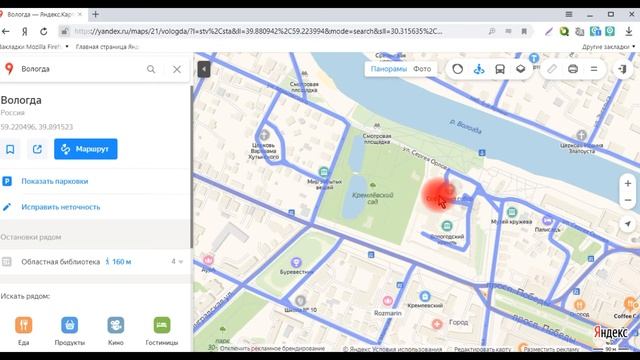Toggle reader mode icon in address bar
Screen dimensions: 640x360
coord(508,31)
